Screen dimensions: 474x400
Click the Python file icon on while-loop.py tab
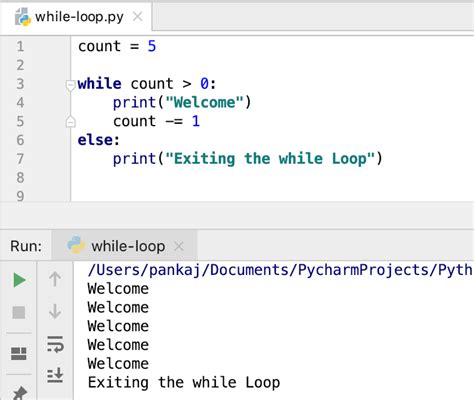point(23,17)
